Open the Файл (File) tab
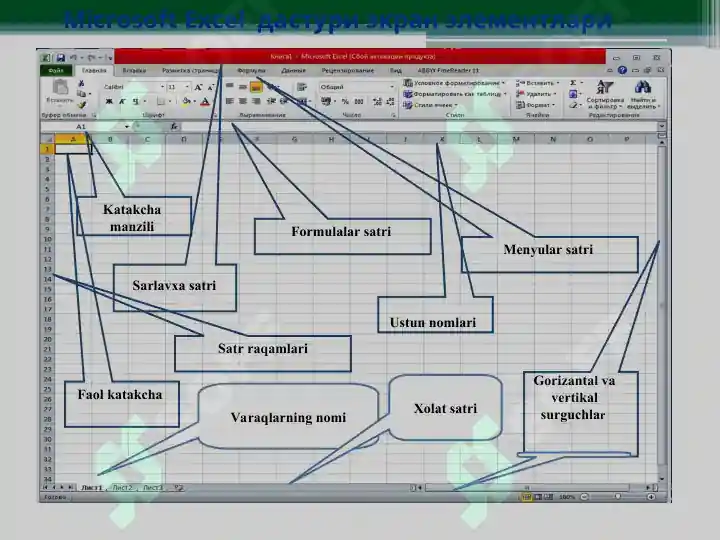 pos(56,71)
